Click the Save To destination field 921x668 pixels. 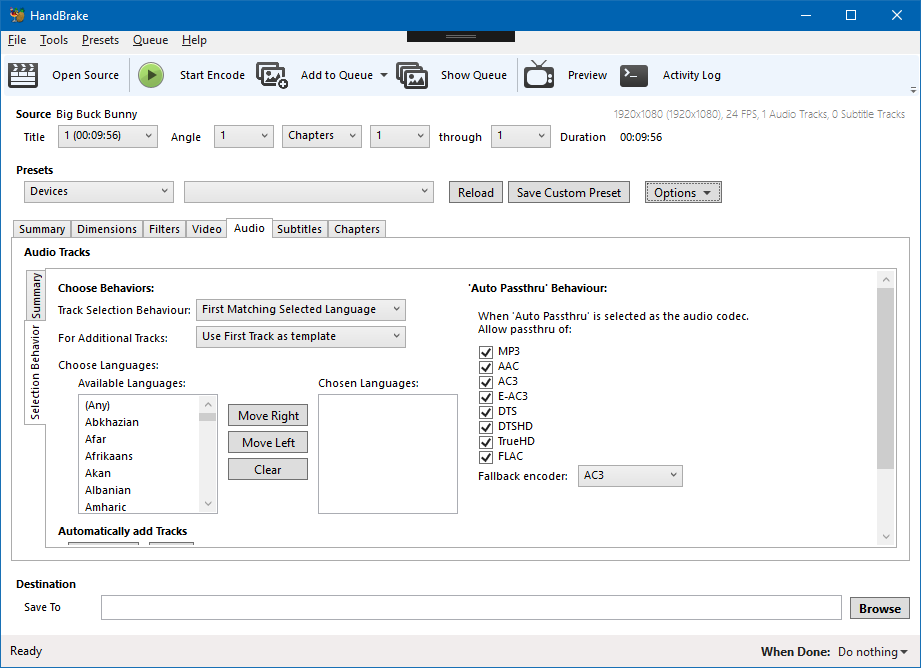pyautogui.click(x=471, y=607)
